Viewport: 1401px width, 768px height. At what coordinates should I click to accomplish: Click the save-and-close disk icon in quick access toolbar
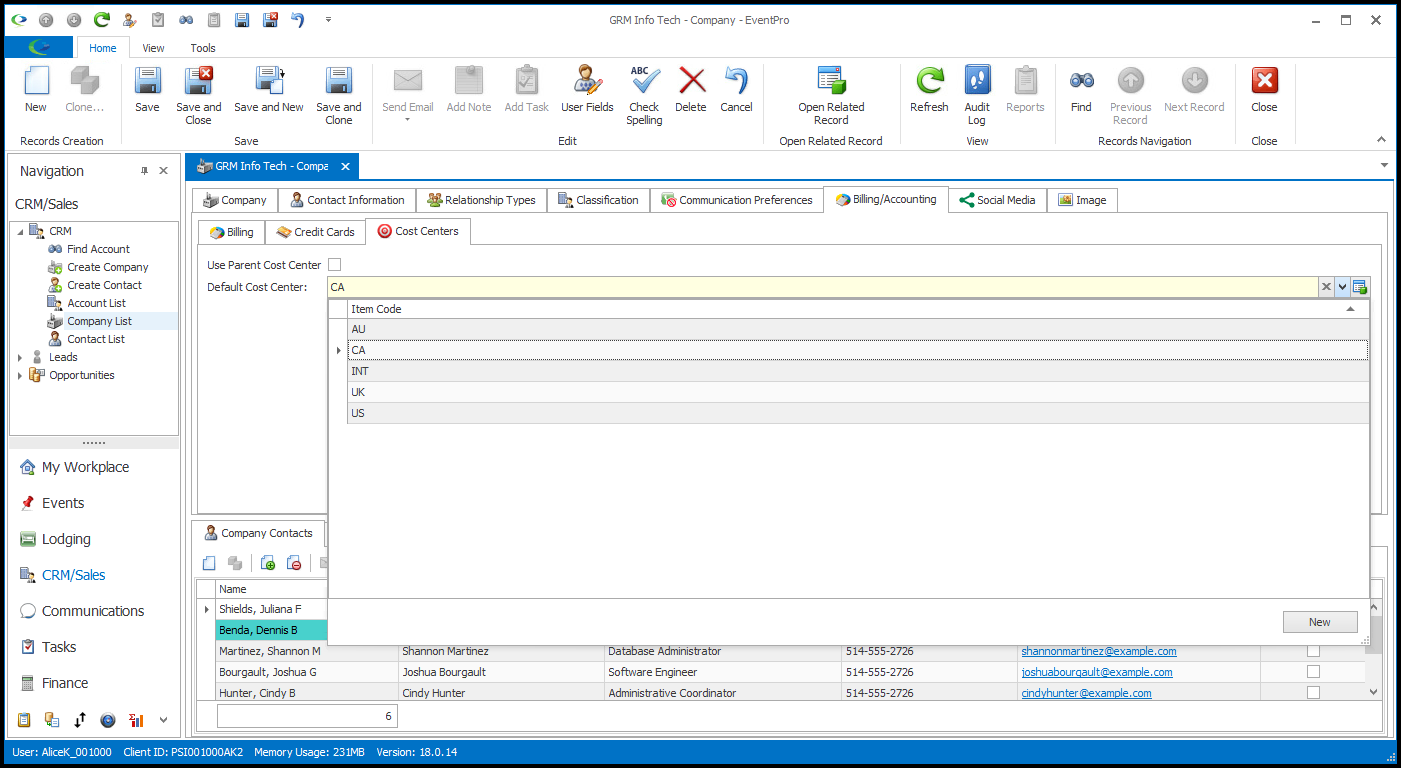(x=270, y=19)
